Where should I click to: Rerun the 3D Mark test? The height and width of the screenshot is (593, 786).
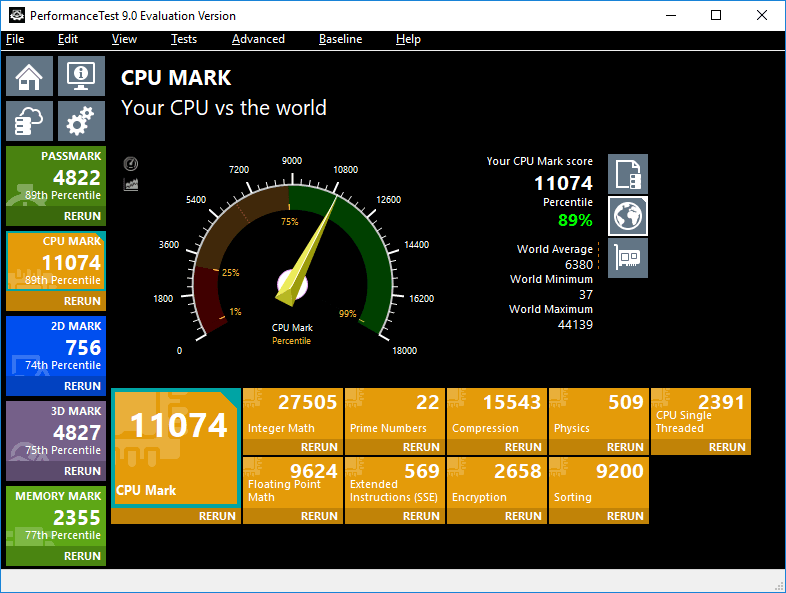pos(56,471)
